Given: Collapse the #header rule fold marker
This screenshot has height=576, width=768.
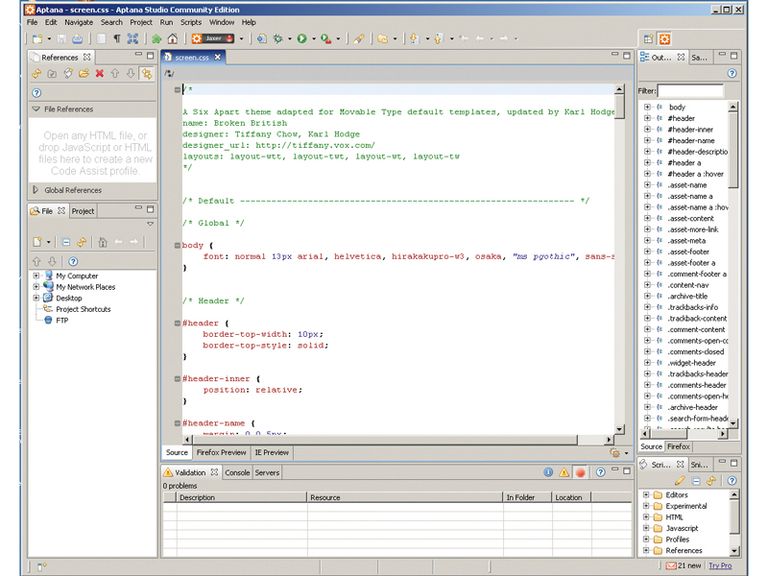Looking at the screenshot, I should tap(177, 323).
